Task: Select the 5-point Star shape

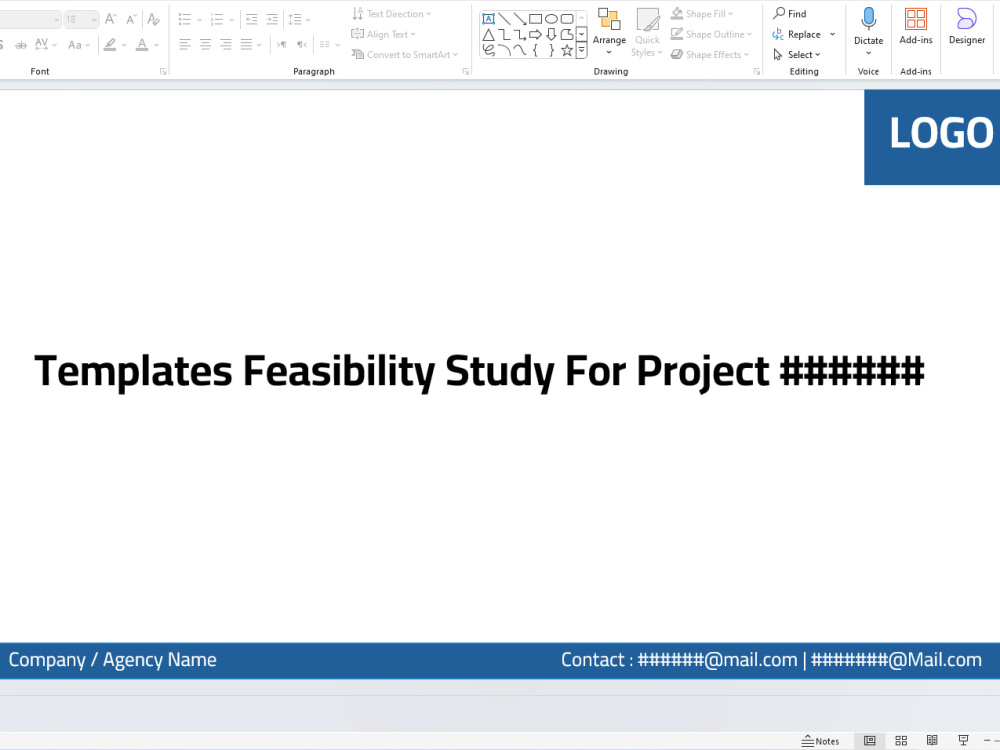Action: (x=566, y=50)
